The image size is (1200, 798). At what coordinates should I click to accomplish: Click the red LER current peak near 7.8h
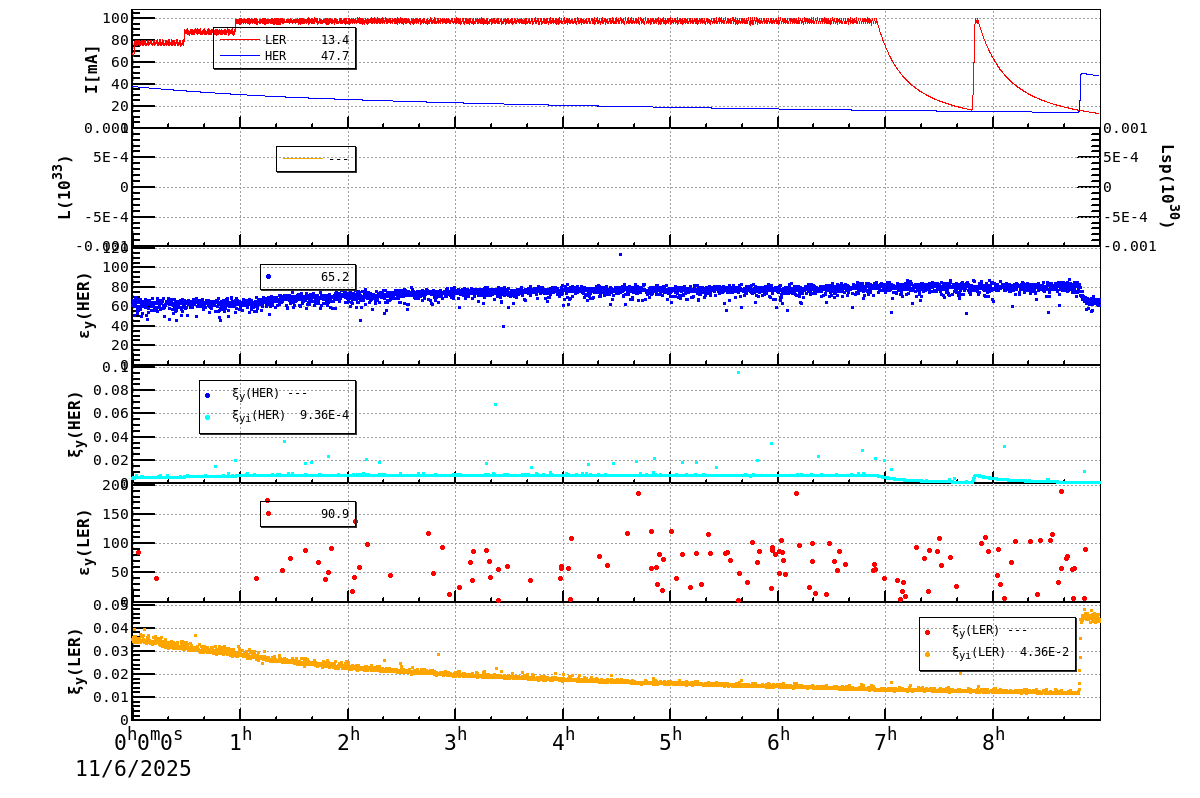(x=976, y=21)
